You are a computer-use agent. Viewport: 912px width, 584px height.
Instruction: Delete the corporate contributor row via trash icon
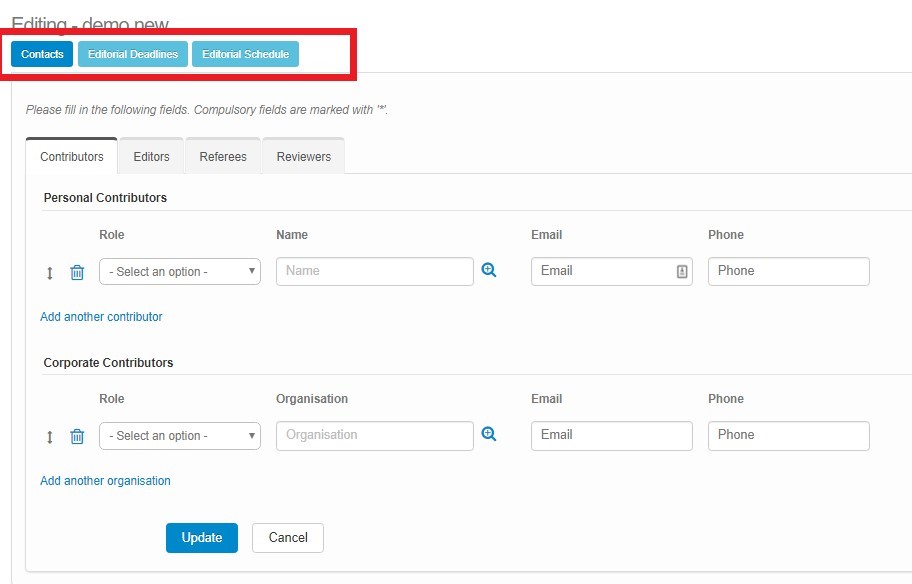pyautogui.click(x=77, y=436)
